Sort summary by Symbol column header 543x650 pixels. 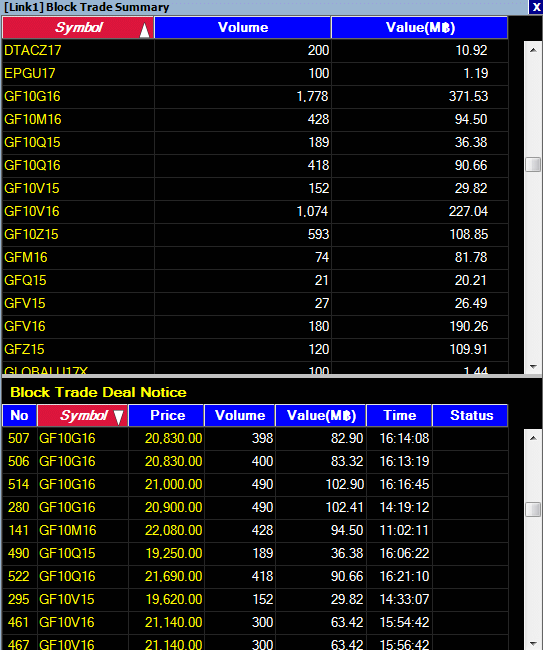(x=78, y=27)
